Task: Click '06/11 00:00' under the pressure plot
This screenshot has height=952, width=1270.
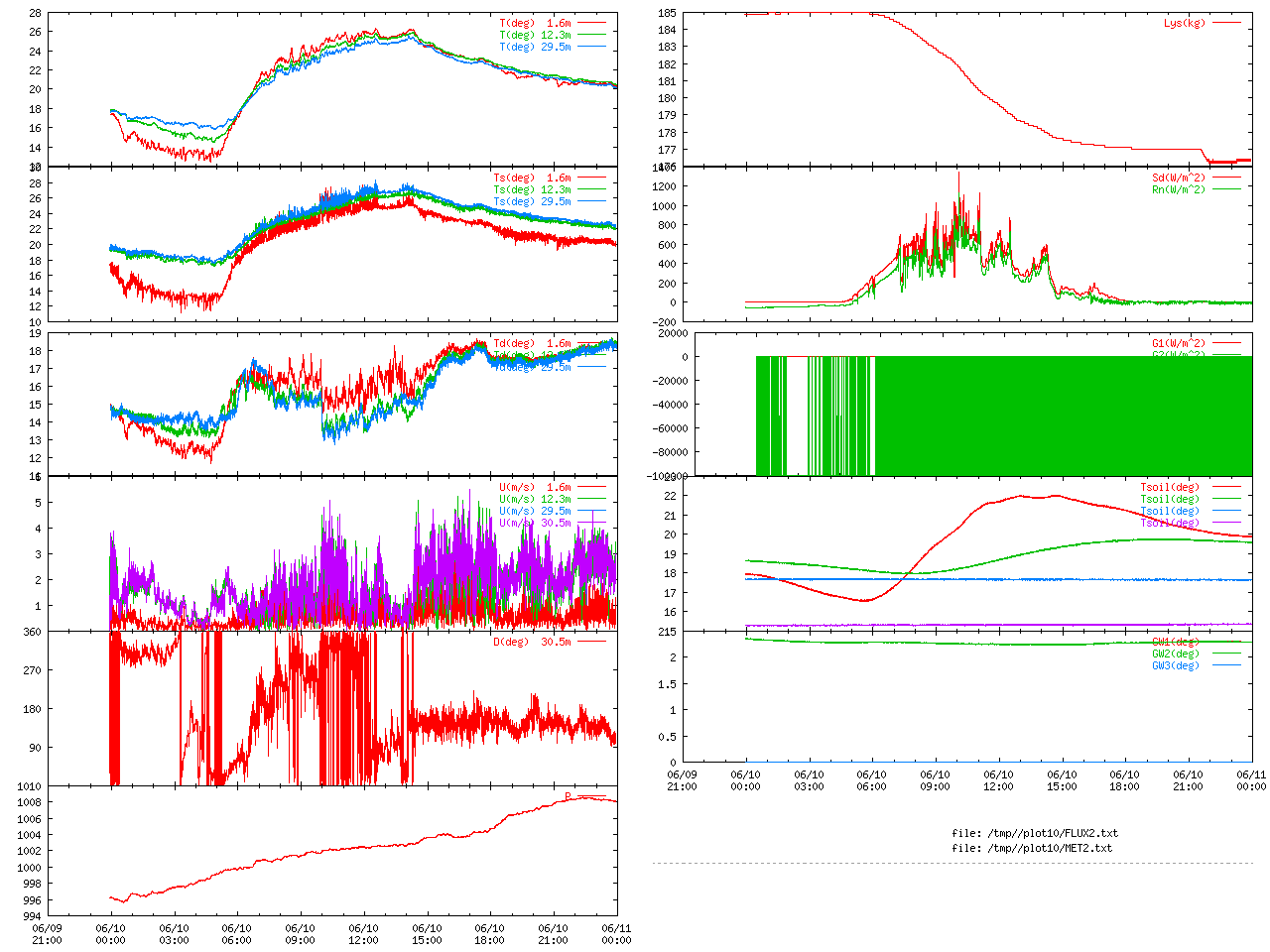Action: (x=616, y=934)
